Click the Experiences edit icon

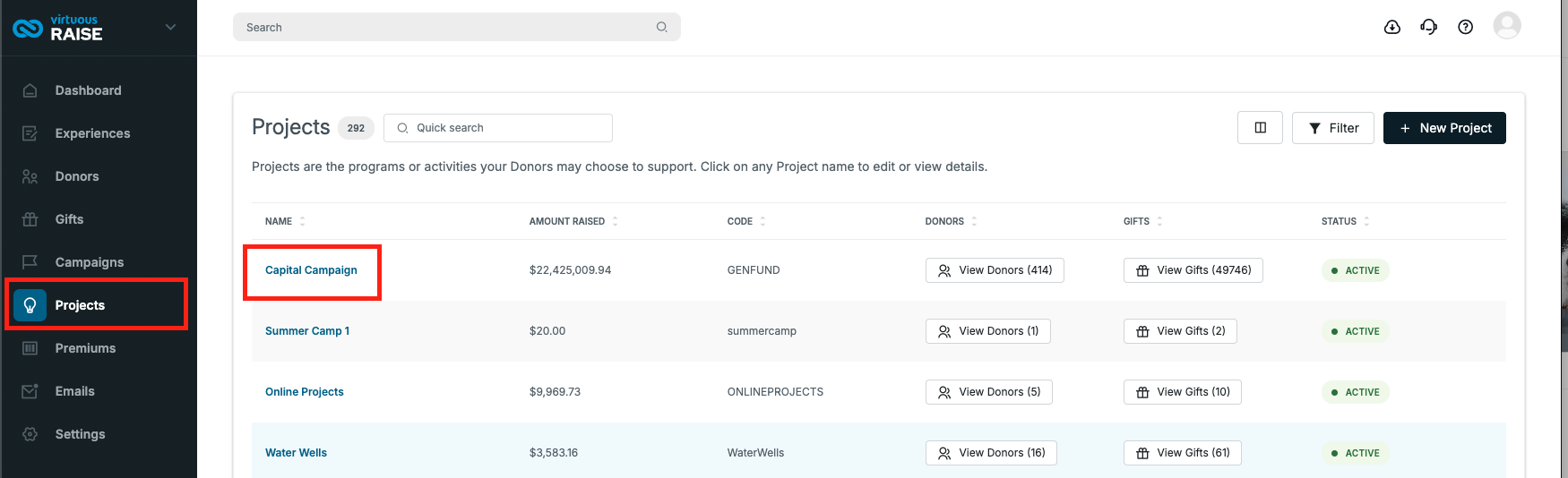(x=30, y=133)
